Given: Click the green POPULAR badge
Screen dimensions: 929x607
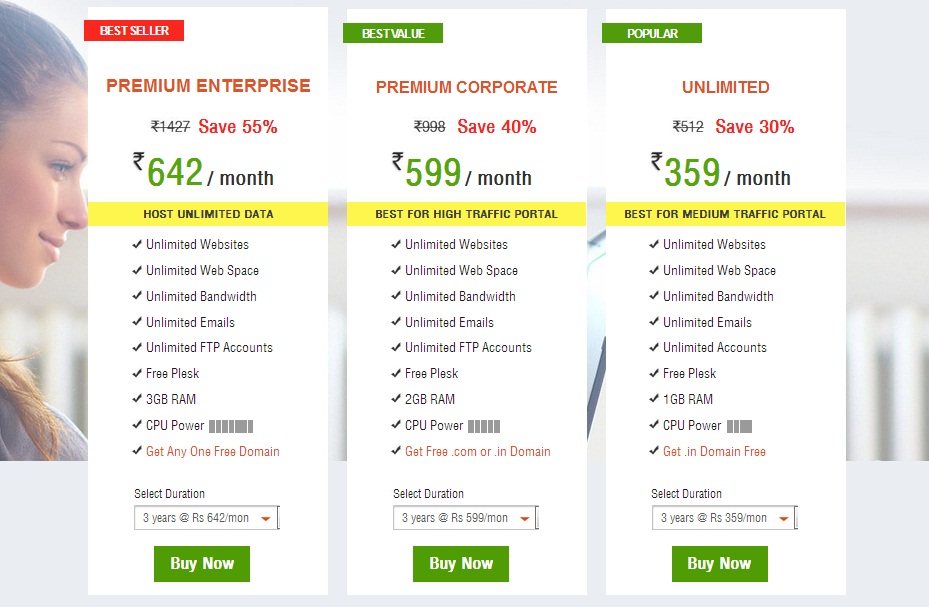Looking at the screenshot, I should (652, 33).
